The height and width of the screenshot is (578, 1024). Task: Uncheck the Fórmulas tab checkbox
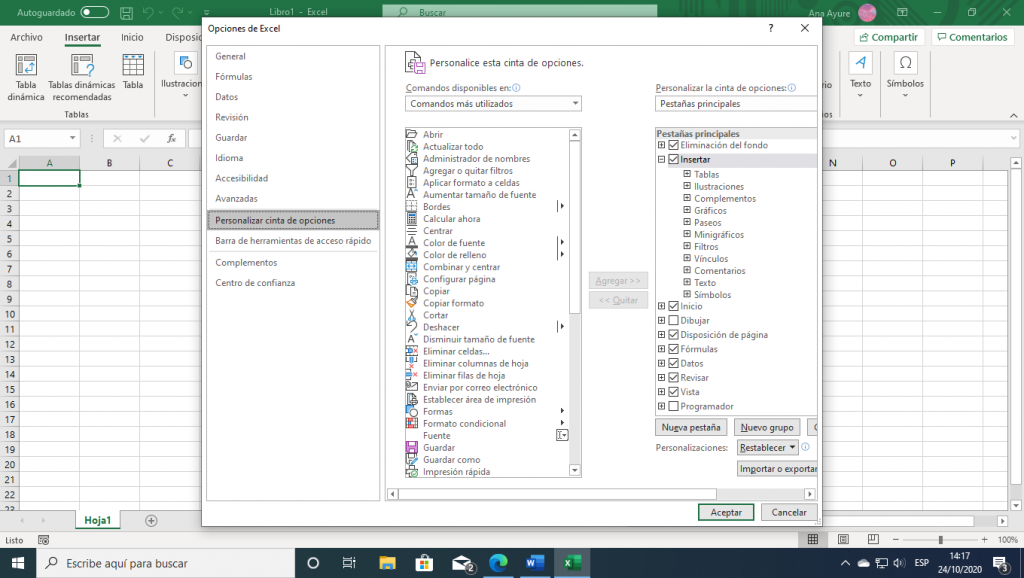pyautogui.click(x=673, y=349)
